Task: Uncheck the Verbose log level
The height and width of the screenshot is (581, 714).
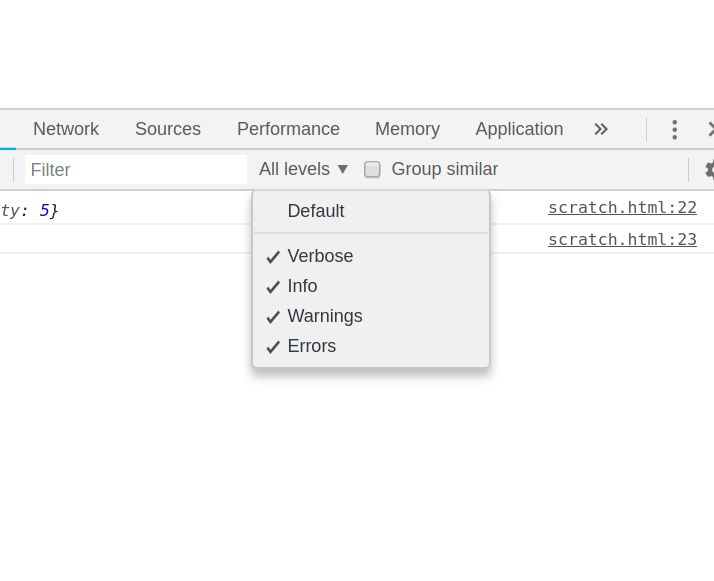Action: [x=371, y=256]
